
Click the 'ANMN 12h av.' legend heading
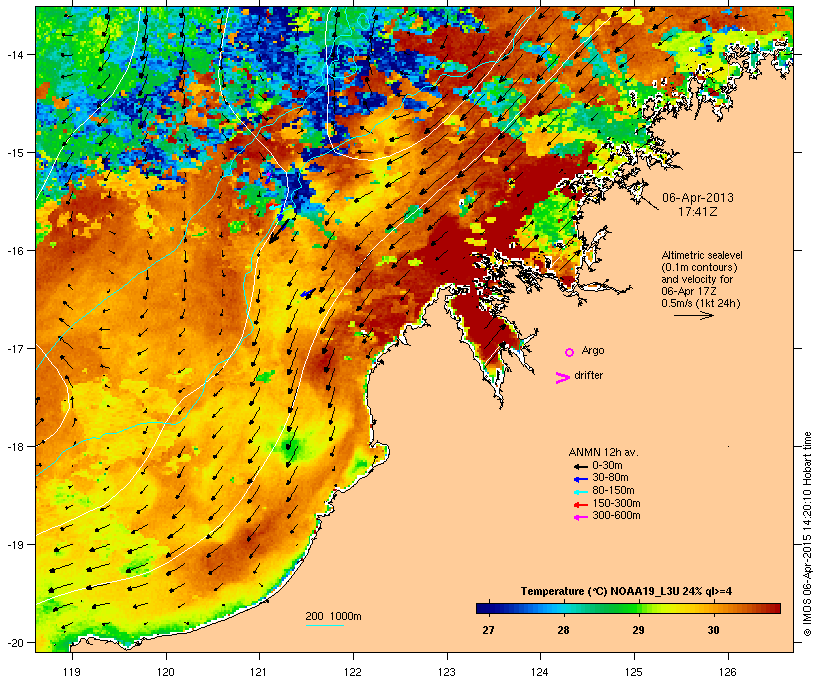point(603,452)
